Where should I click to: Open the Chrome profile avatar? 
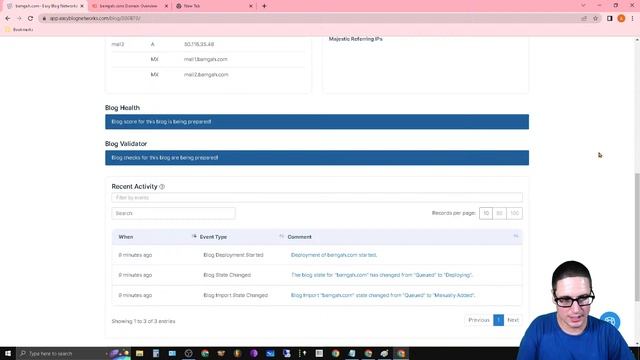tap(621, 18)
